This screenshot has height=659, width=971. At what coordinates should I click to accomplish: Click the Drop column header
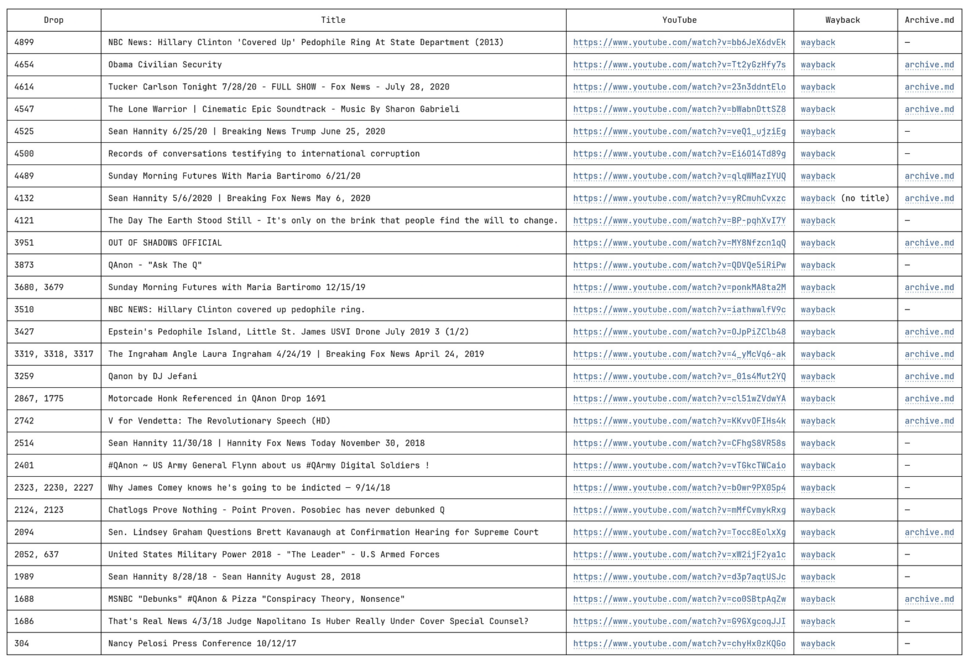(x=54, y=20)
